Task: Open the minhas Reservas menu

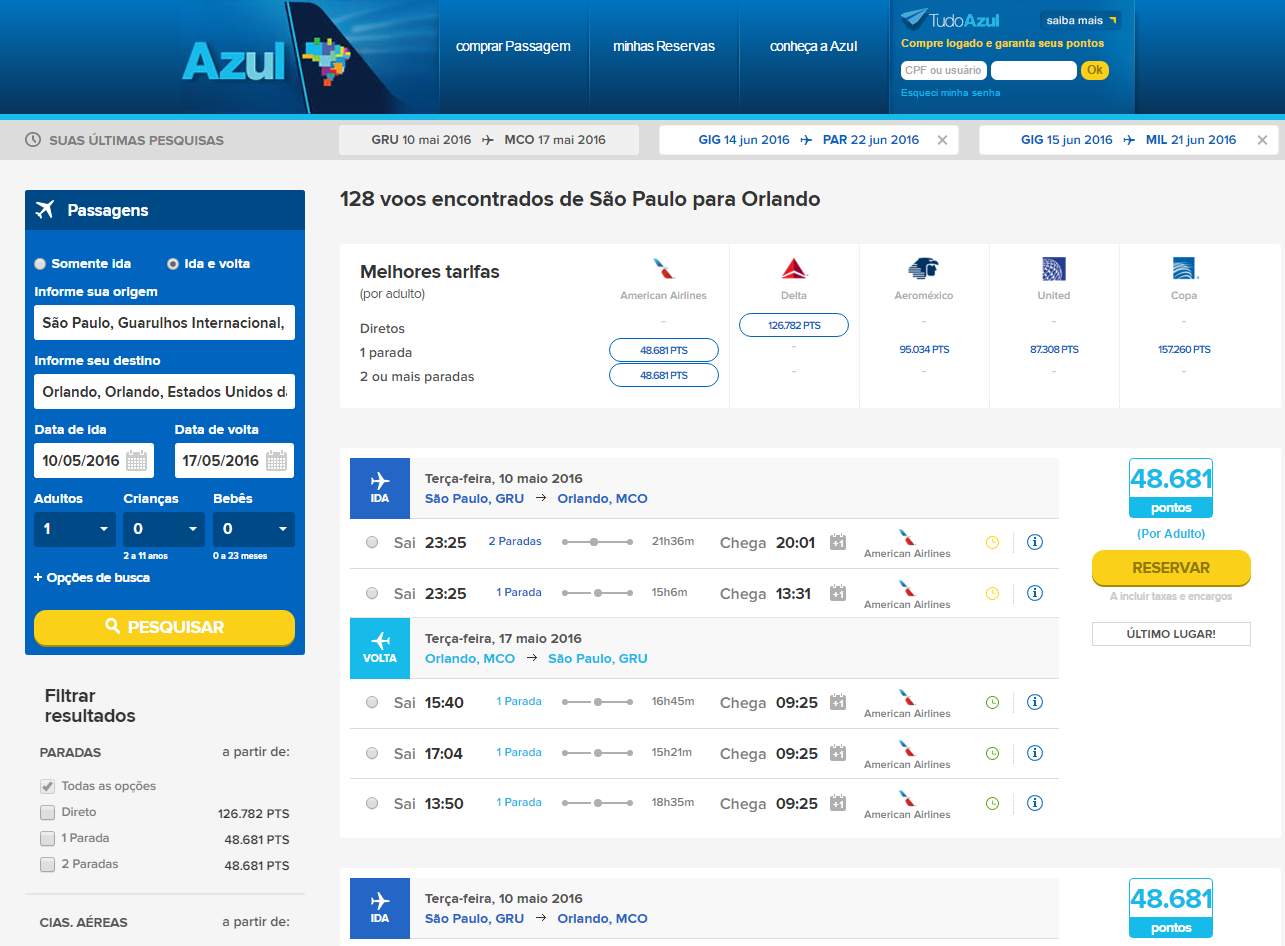Action: [x=664, y=46]
